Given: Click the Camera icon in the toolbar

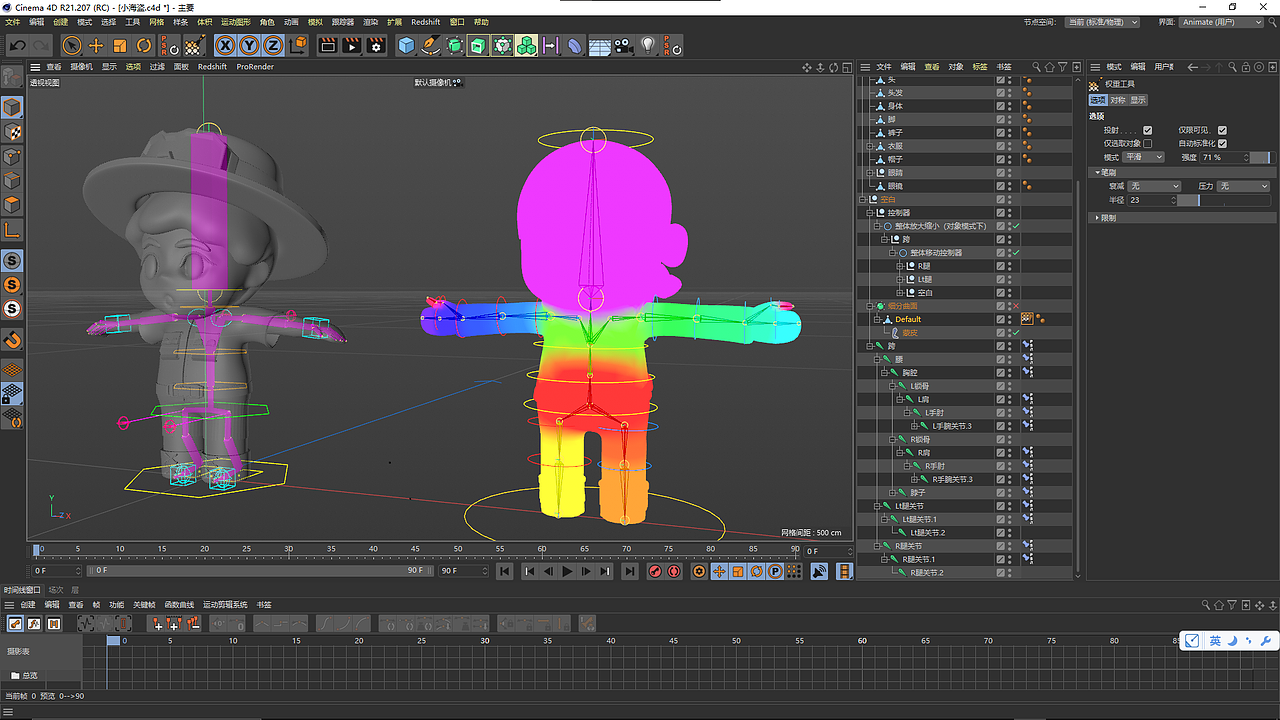Looking at the screenshot, I should 624,45.
